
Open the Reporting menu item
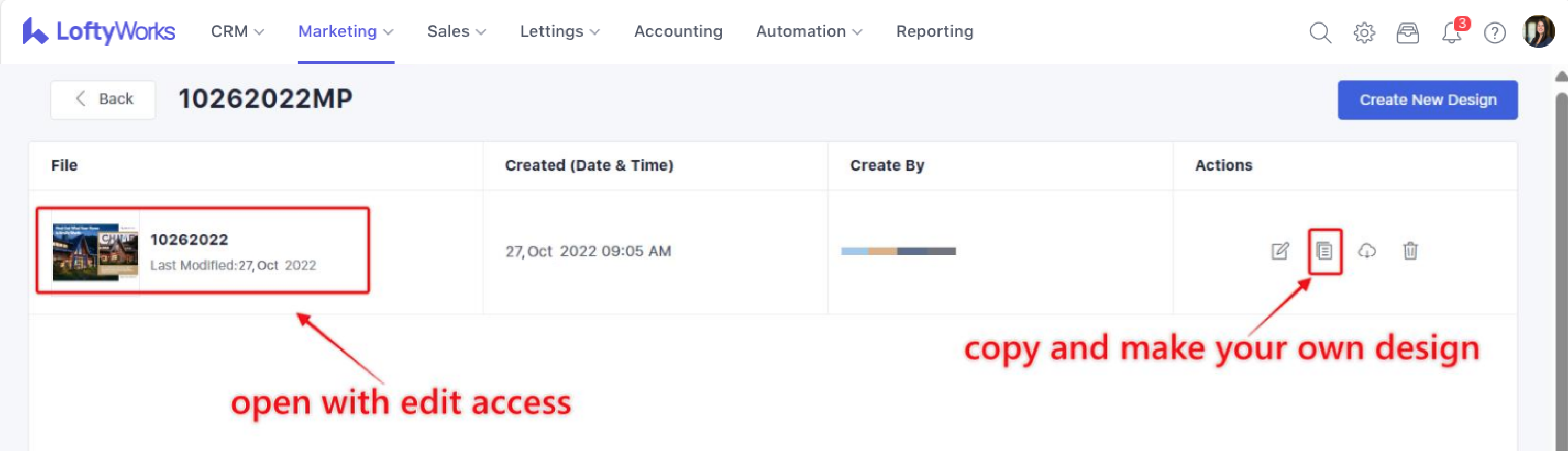pos(934,31)
